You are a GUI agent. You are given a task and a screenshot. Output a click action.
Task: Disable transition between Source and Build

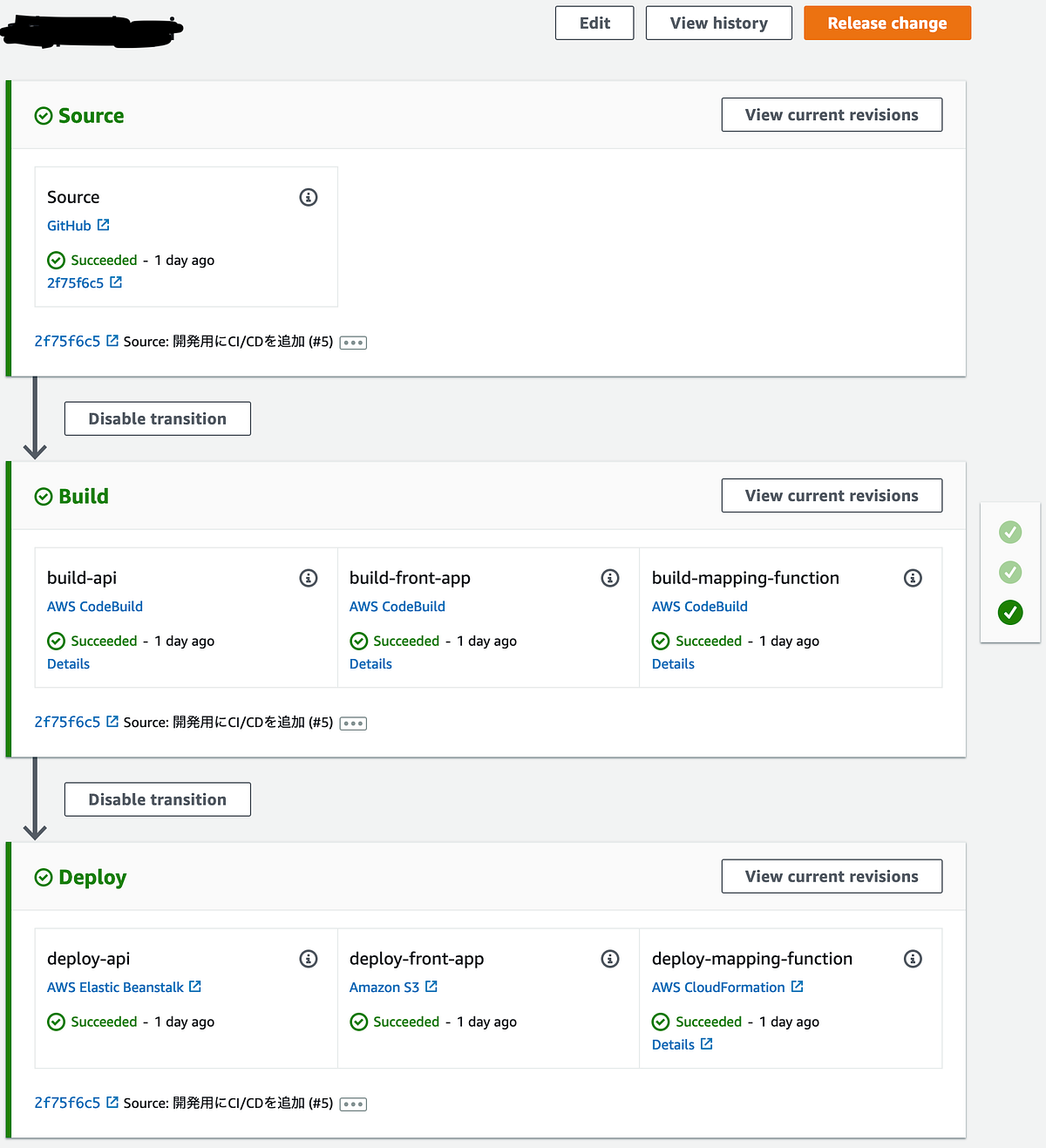click(x=157, y=418)
